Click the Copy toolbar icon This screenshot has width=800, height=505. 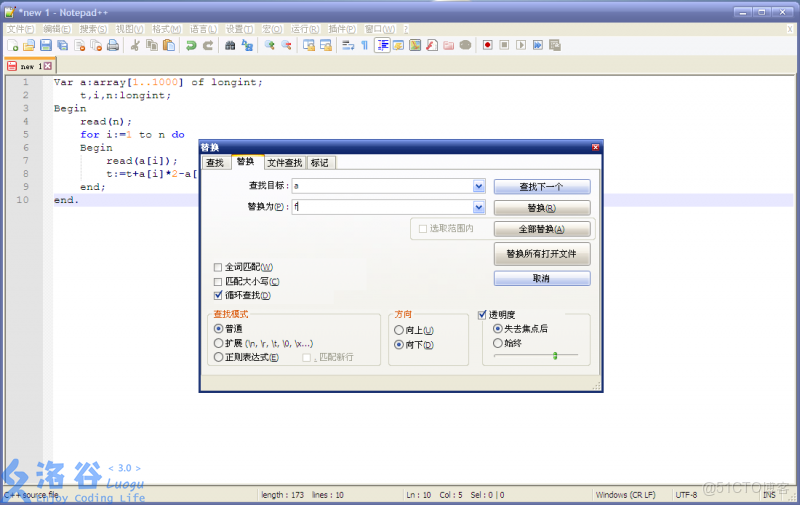(152, 45)
